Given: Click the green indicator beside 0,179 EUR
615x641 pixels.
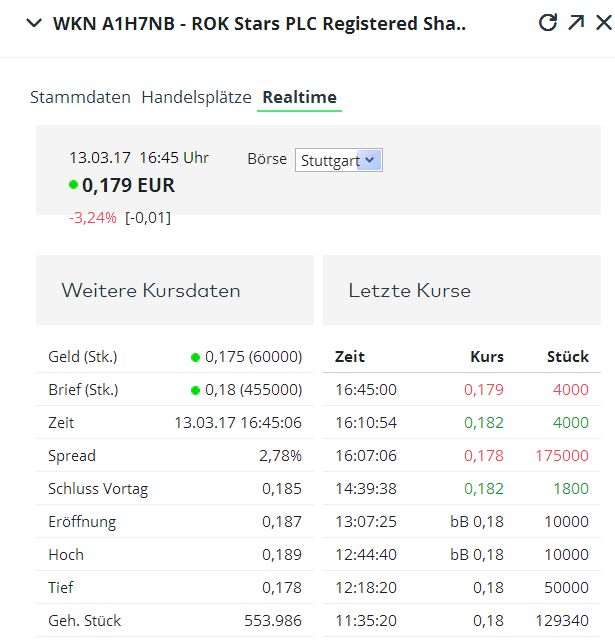Looking at the screenshot, I should pyautogui.click(x=74, y=185).
